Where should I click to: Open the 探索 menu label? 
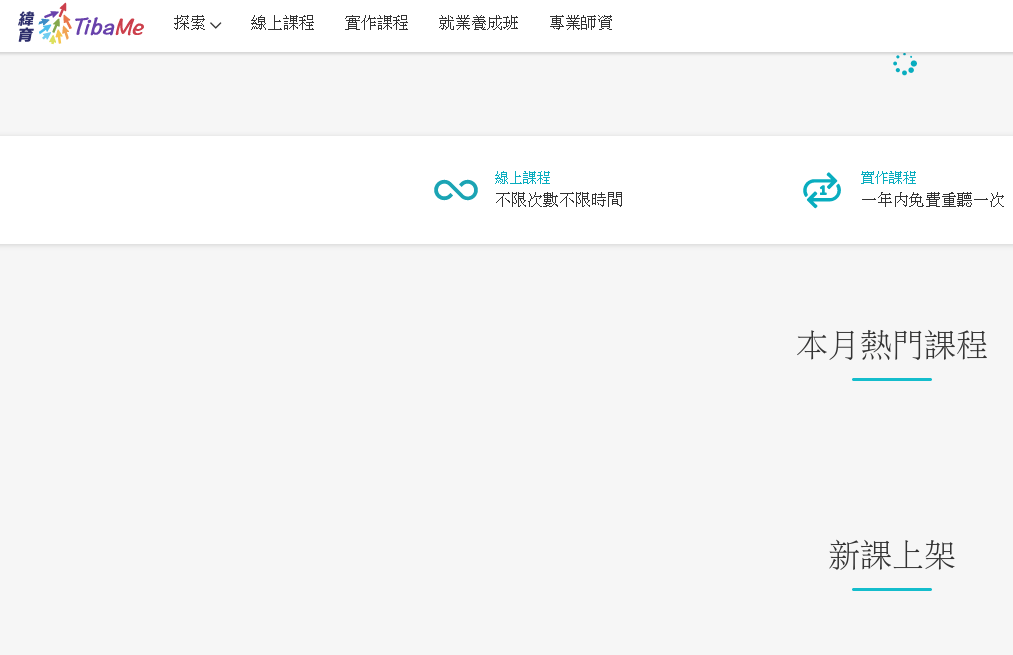pos(189,23)
